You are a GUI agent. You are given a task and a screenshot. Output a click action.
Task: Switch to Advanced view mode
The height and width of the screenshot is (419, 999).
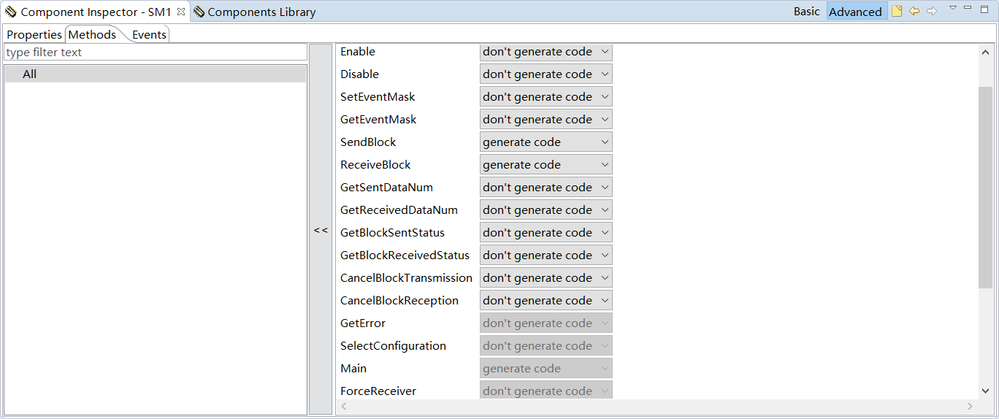(855, 12)
